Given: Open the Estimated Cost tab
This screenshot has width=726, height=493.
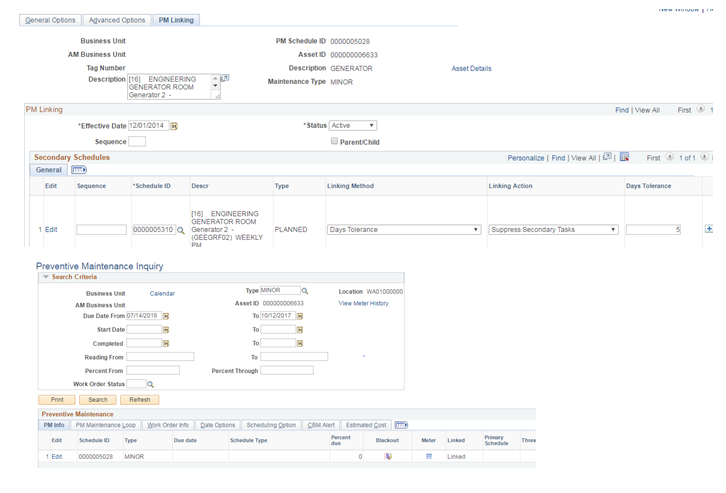Looking at the screenshot, I should [x=366, y=425].
